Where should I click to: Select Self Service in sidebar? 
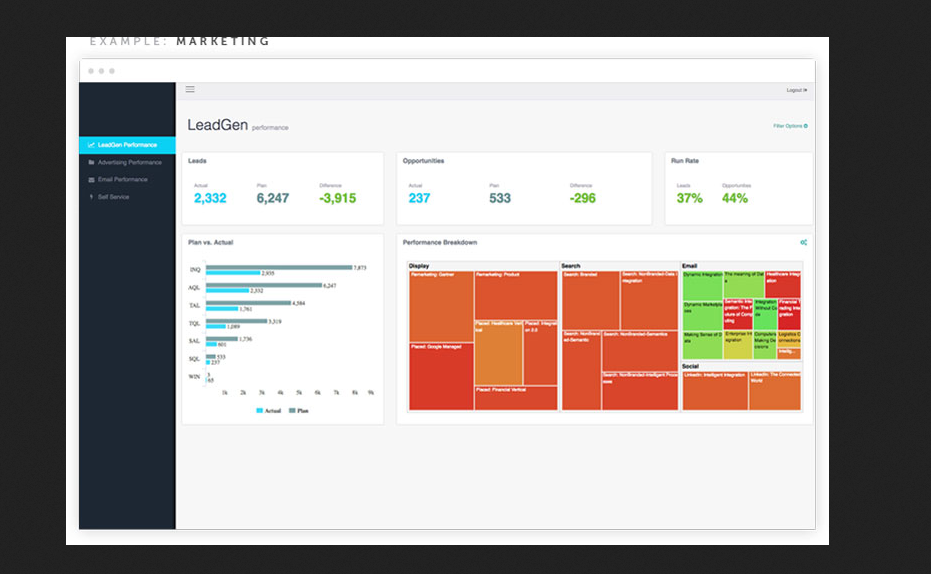[113, 197]
